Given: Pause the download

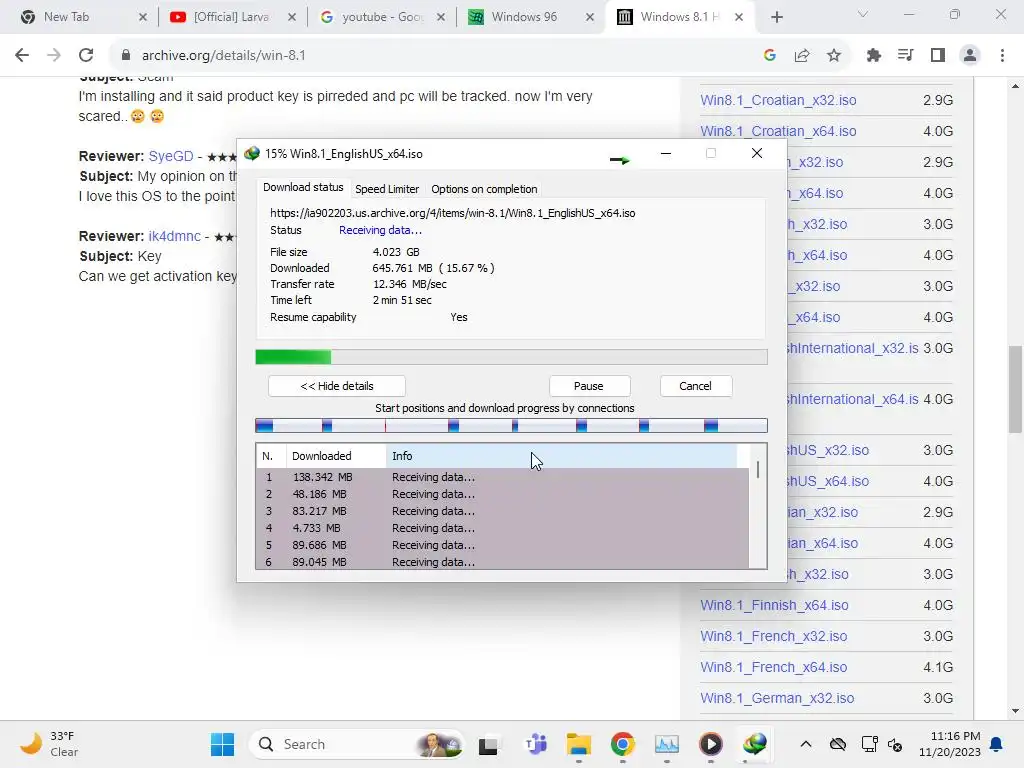Looking at the screenshot, I should (x=588, y=386).
